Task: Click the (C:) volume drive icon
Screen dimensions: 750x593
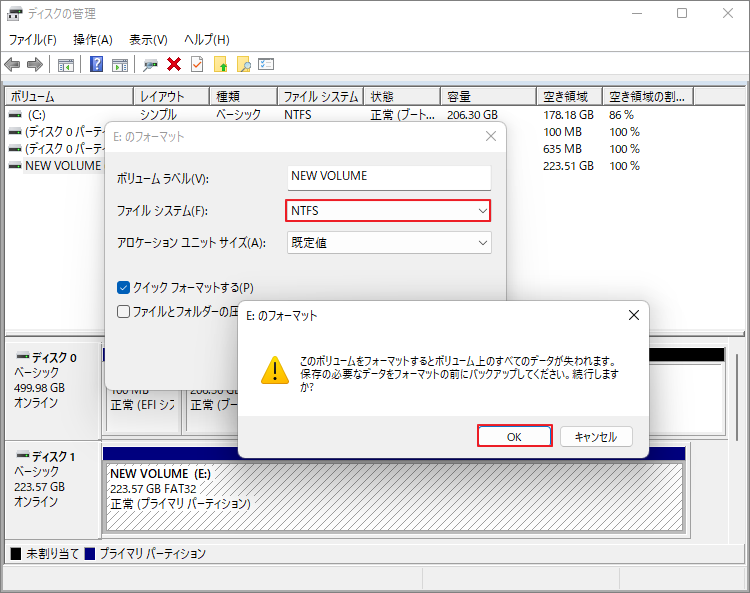Action: pyautogui.click(x=15, y=115)
